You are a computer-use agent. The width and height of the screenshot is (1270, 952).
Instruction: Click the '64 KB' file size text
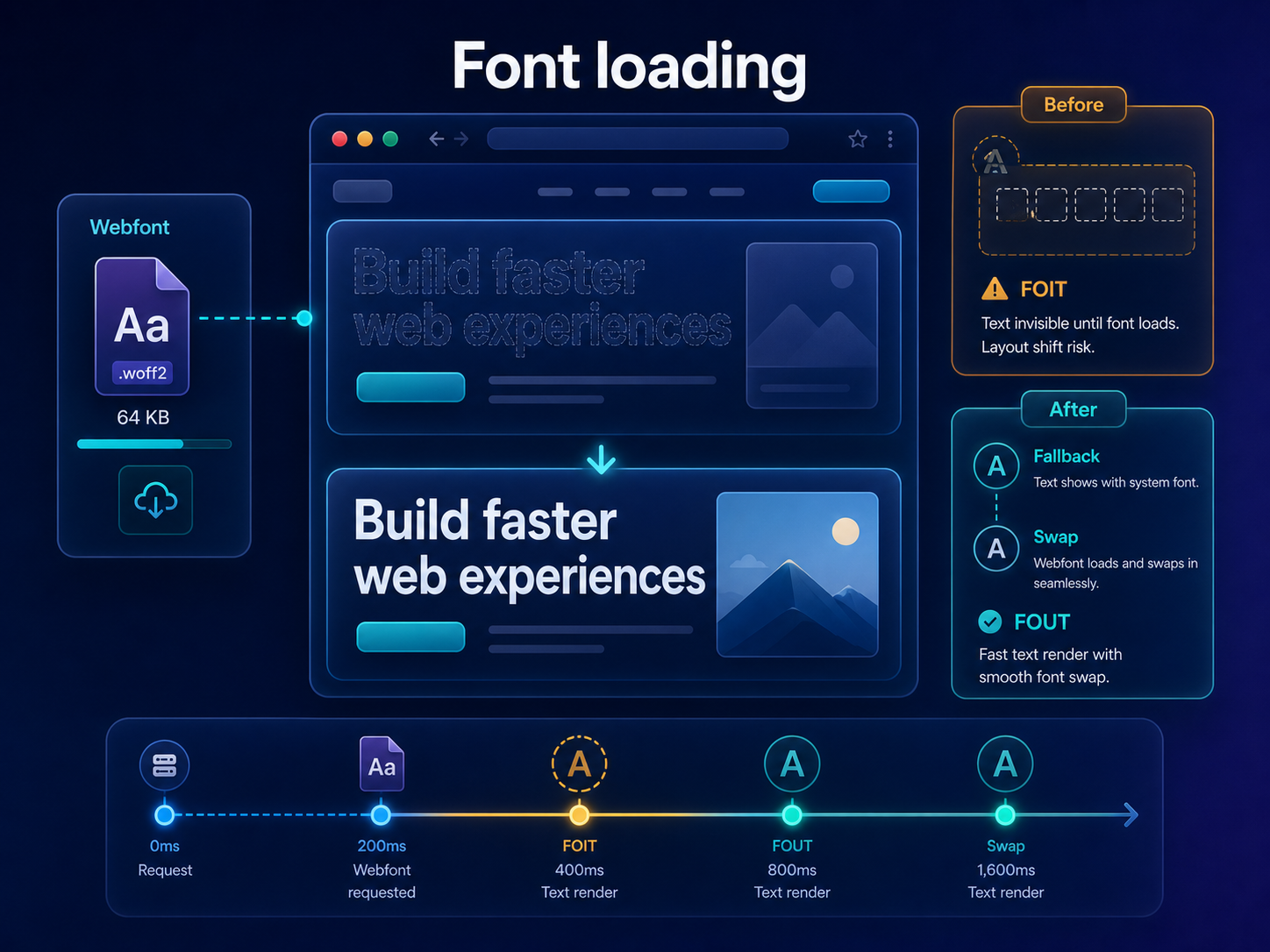coord(143,417)
